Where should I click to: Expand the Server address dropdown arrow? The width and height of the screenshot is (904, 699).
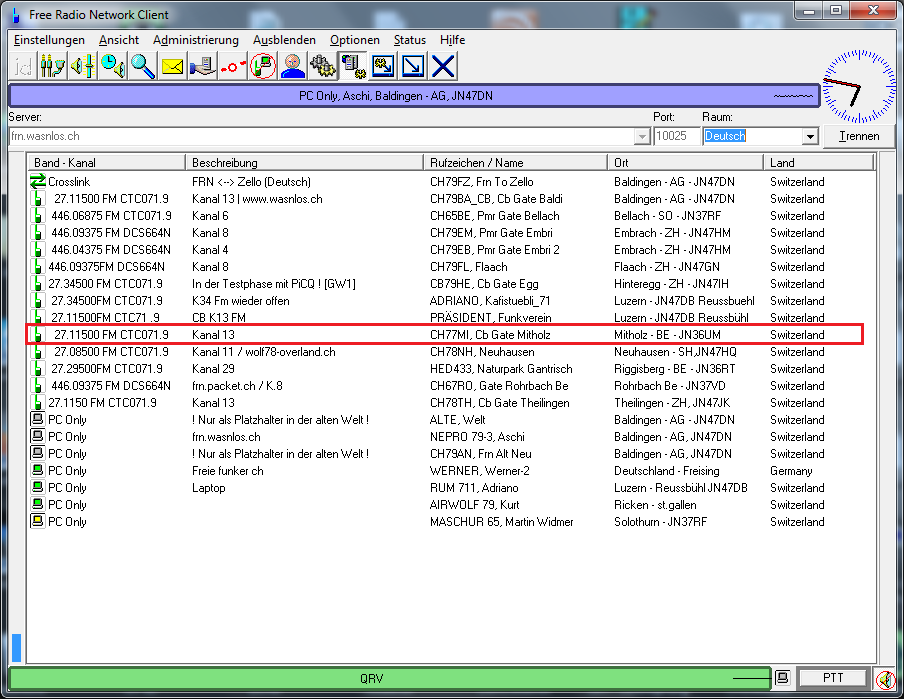642,137
